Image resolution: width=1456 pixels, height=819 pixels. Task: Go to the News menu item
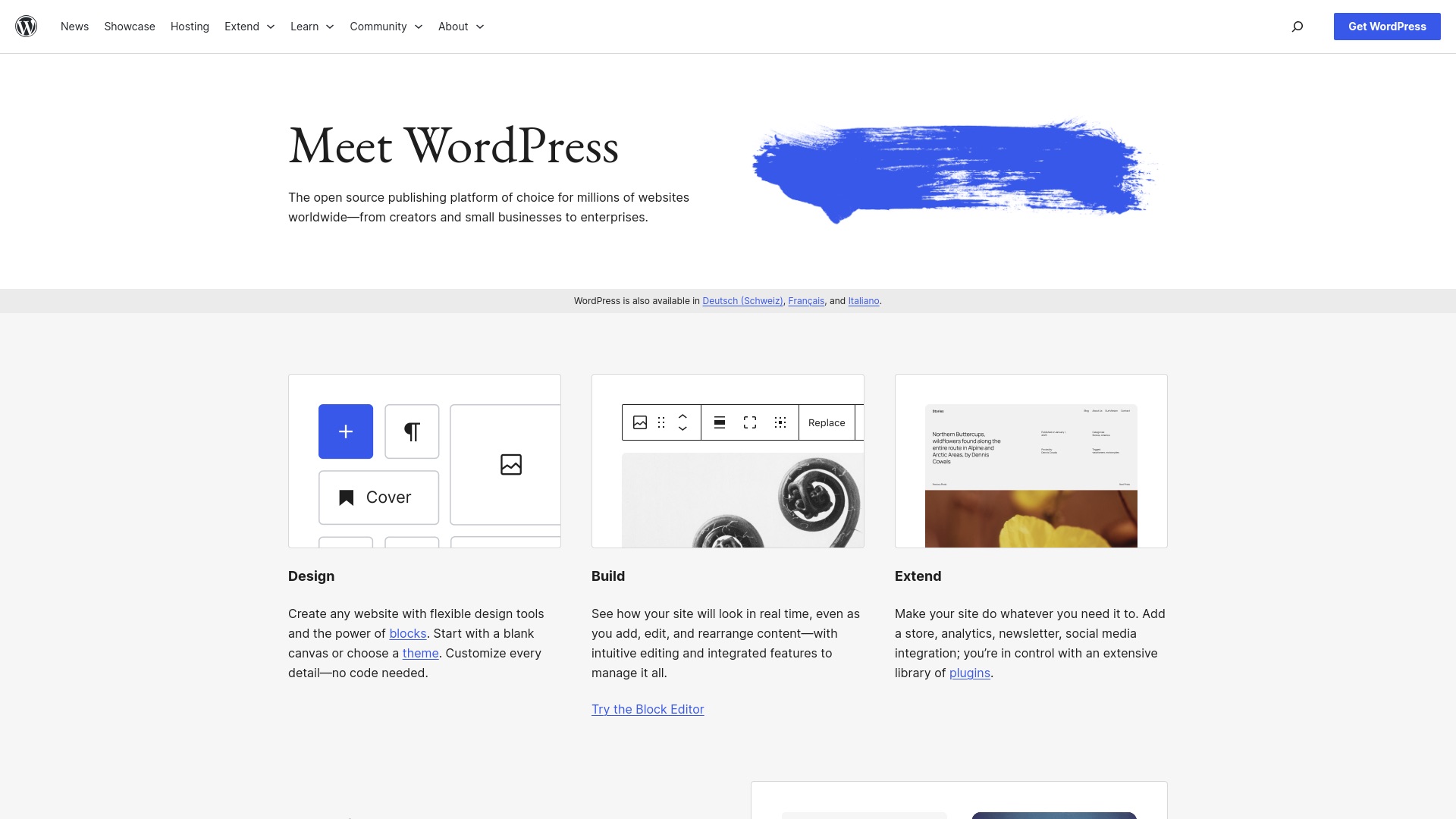(x=74, y=27)
